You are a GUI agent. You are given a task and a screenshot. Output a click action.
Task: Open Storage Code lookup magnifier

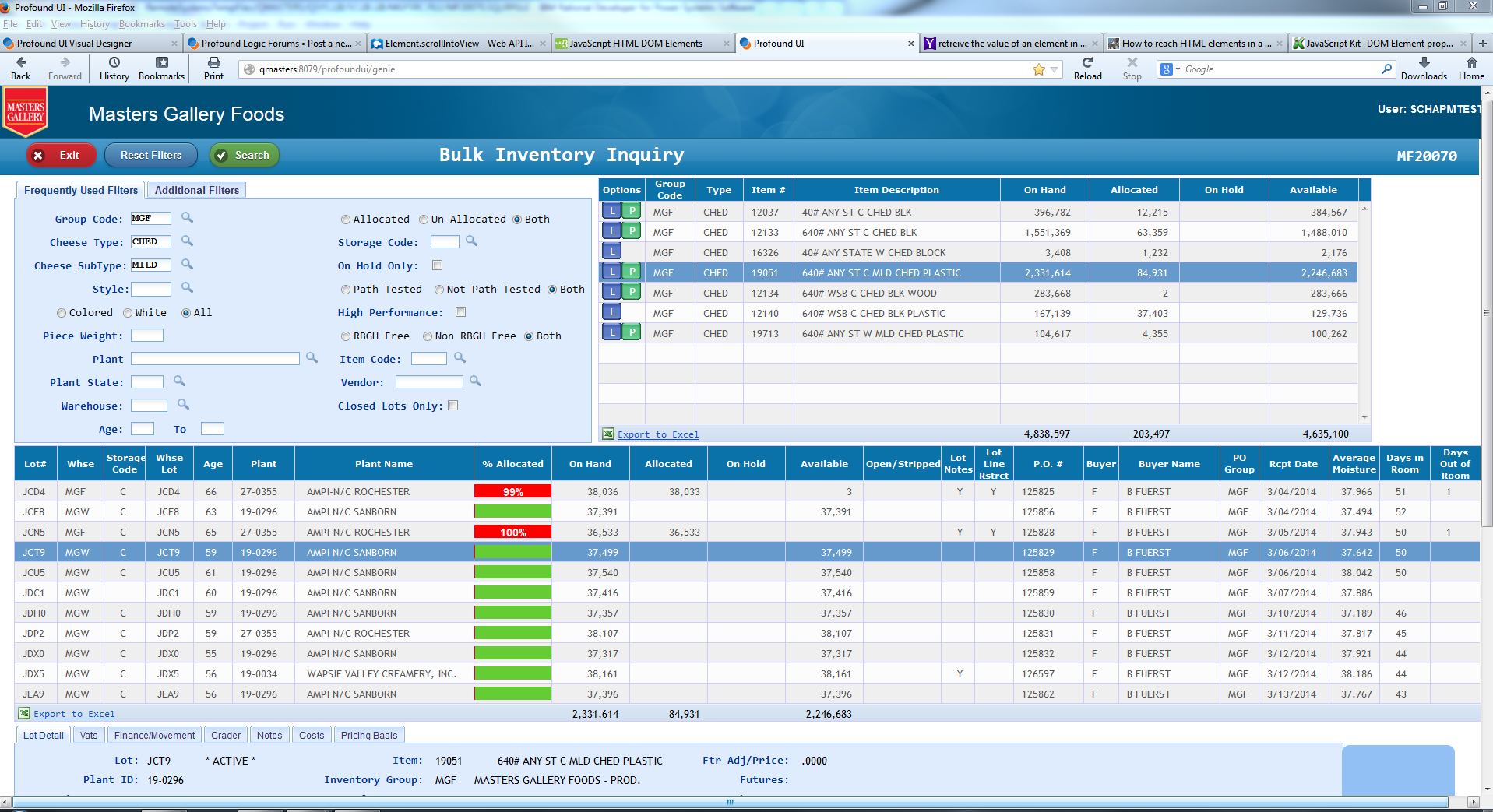[471, 241]
